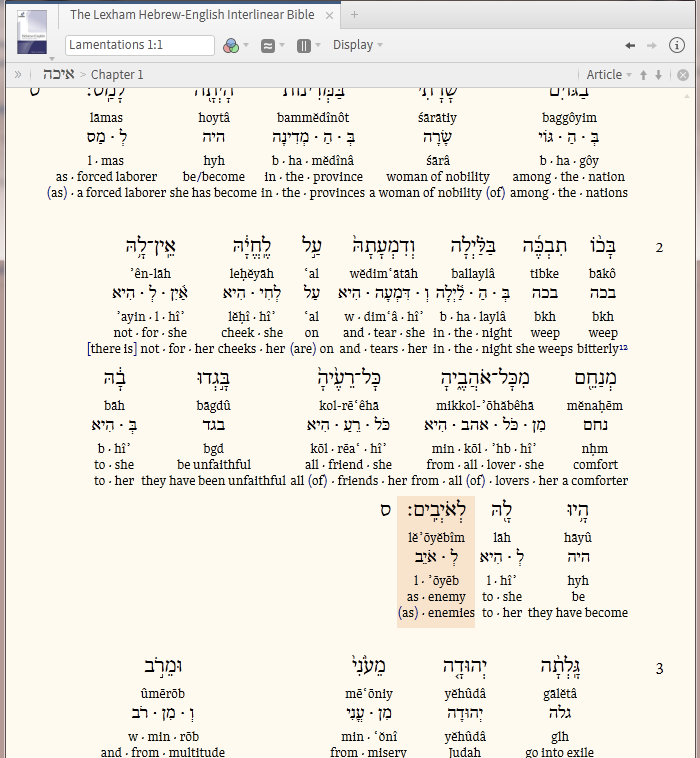The height and width of the screenshot is (758, 700).
Task: Click verse number 3
Action: [659, 669]
